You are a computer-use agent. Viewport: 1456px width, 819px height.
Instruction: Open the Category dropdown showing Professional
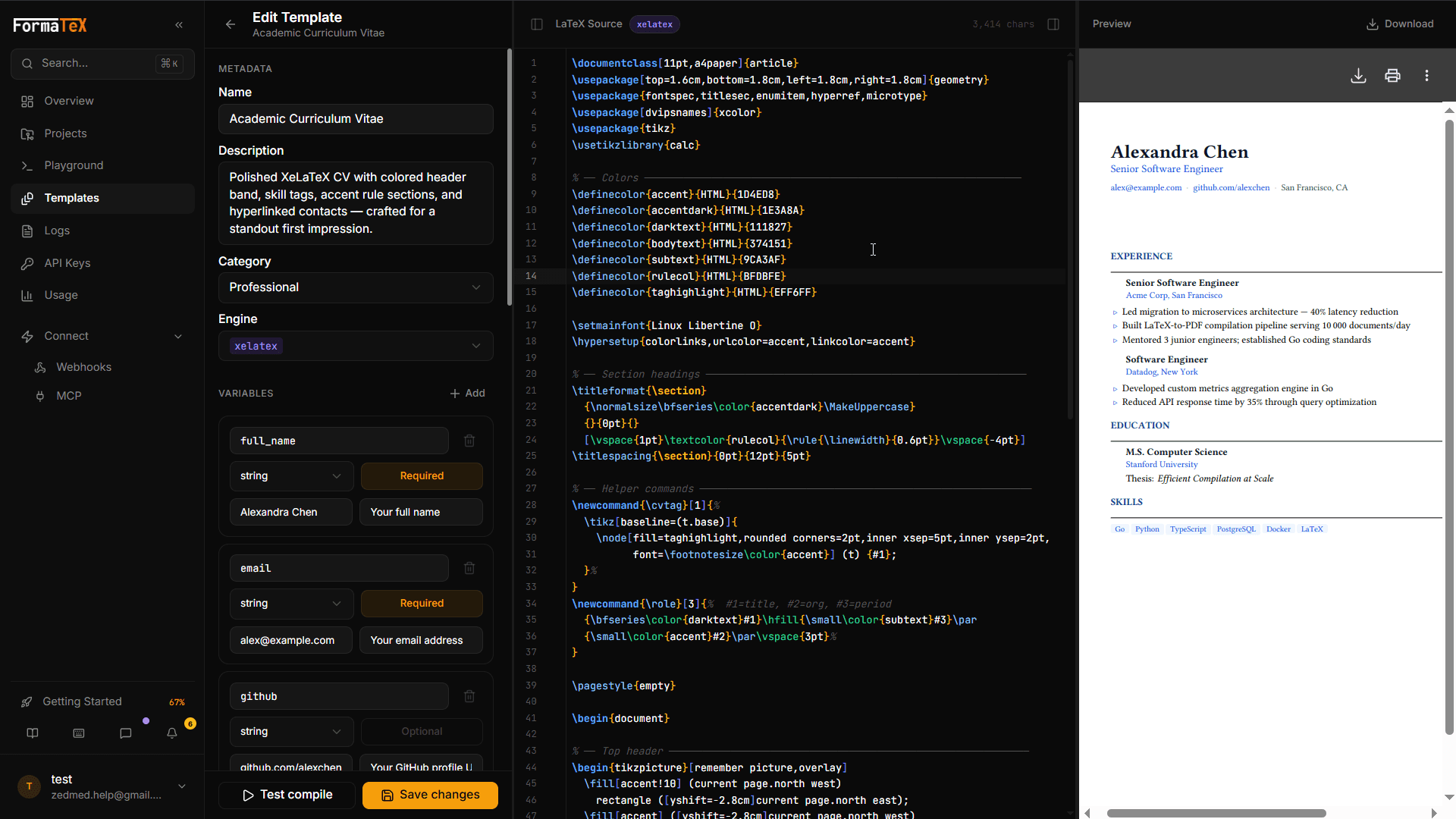(356, 287)
